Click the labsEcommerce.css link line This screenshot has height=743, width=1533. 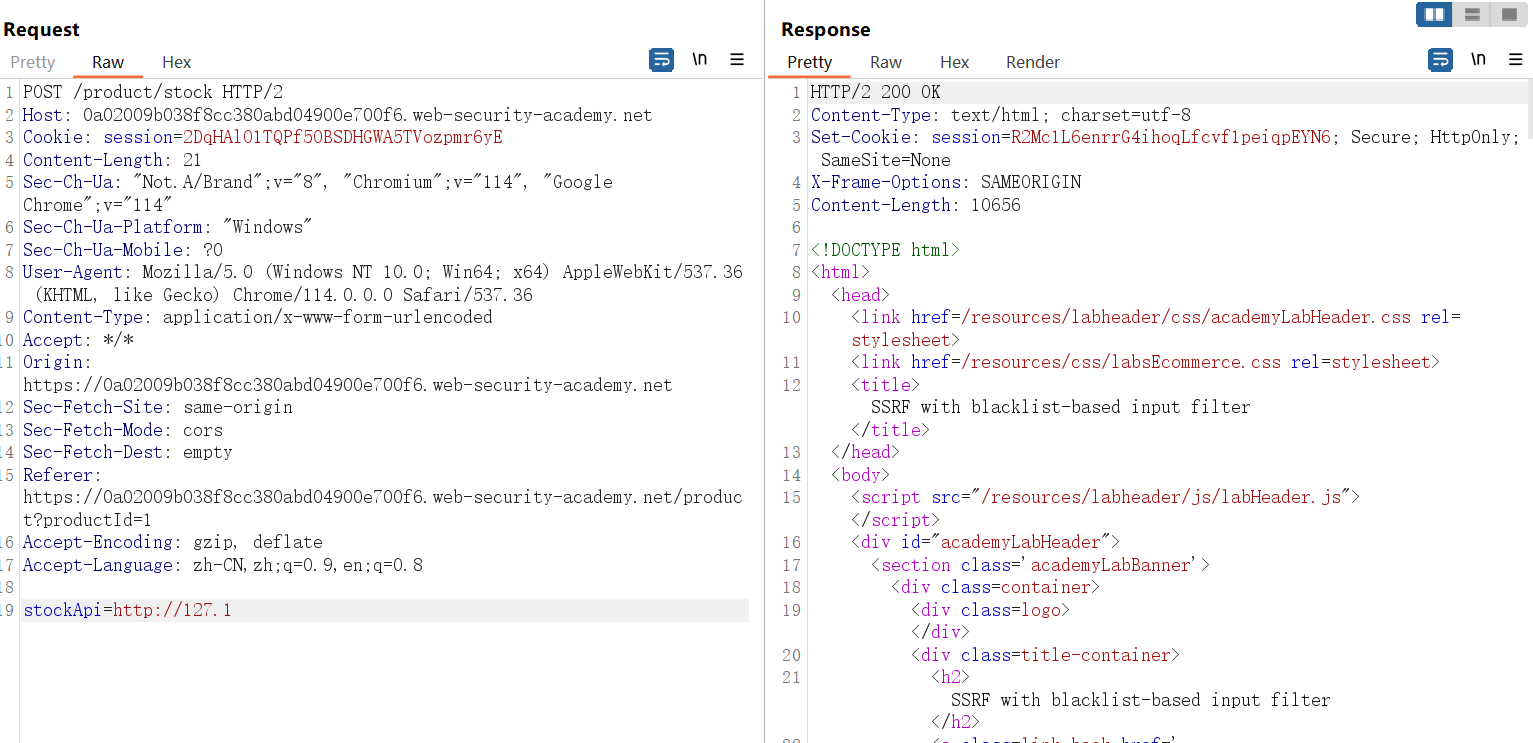pyautogui.click(x=1146, y=362)
